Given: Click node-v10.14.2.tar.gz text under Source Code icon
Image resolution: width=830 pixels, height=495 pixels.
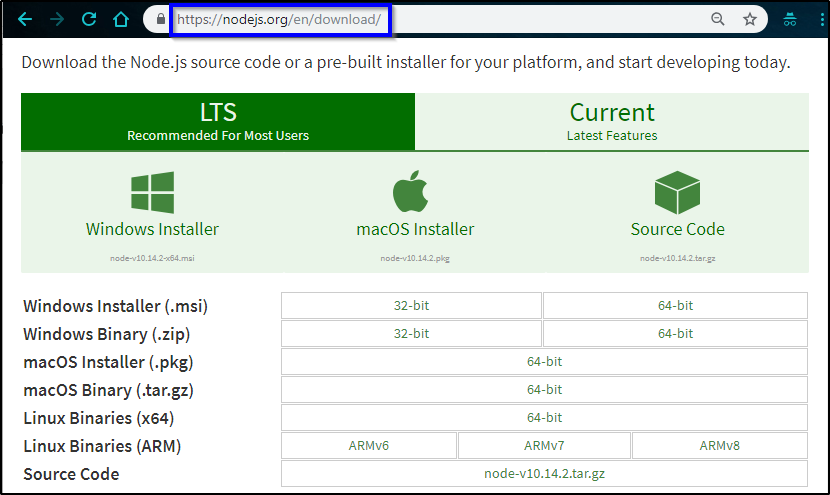Looking at the screenshot, I should [x=678, y=258].
